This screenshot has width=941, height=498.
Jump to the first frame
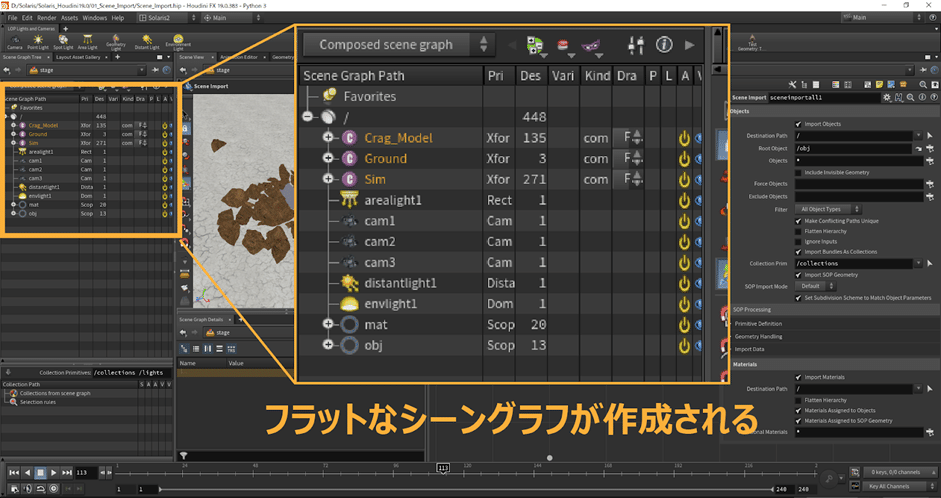[x=14, y=473]
